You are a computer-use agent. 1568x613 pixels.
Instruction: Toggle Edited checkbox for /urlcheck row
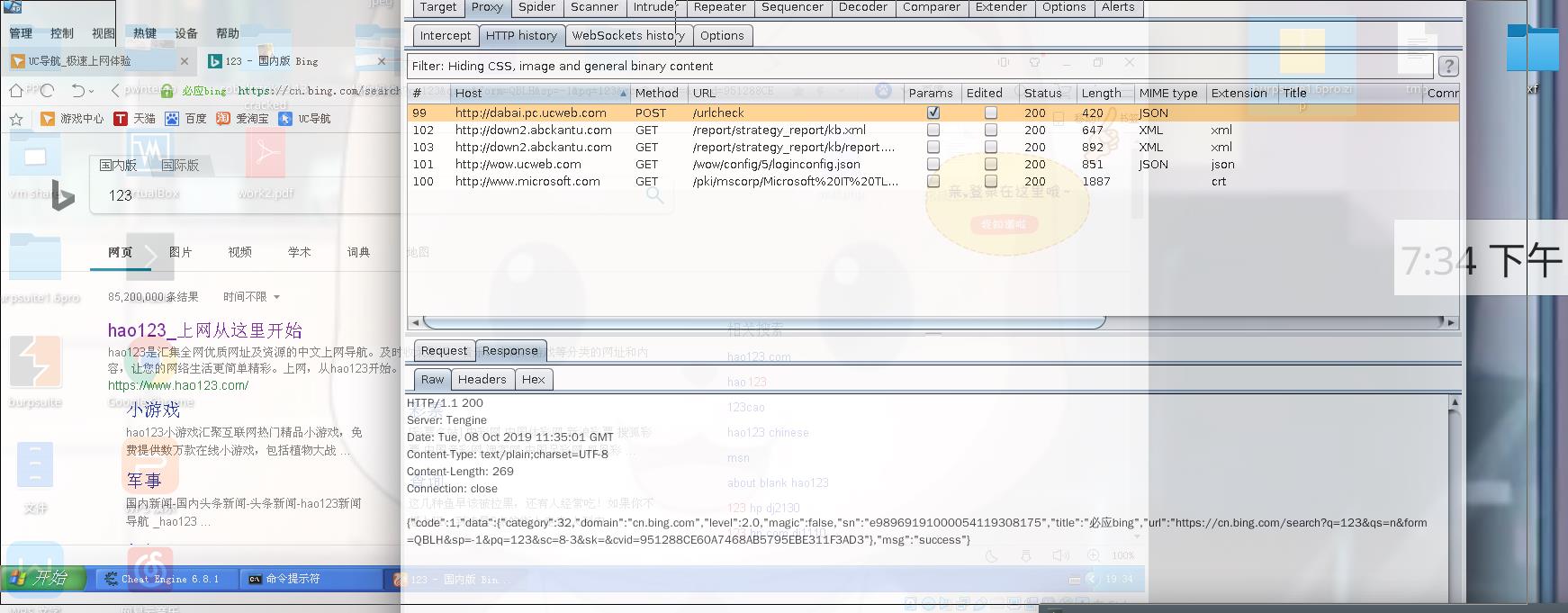991,113
